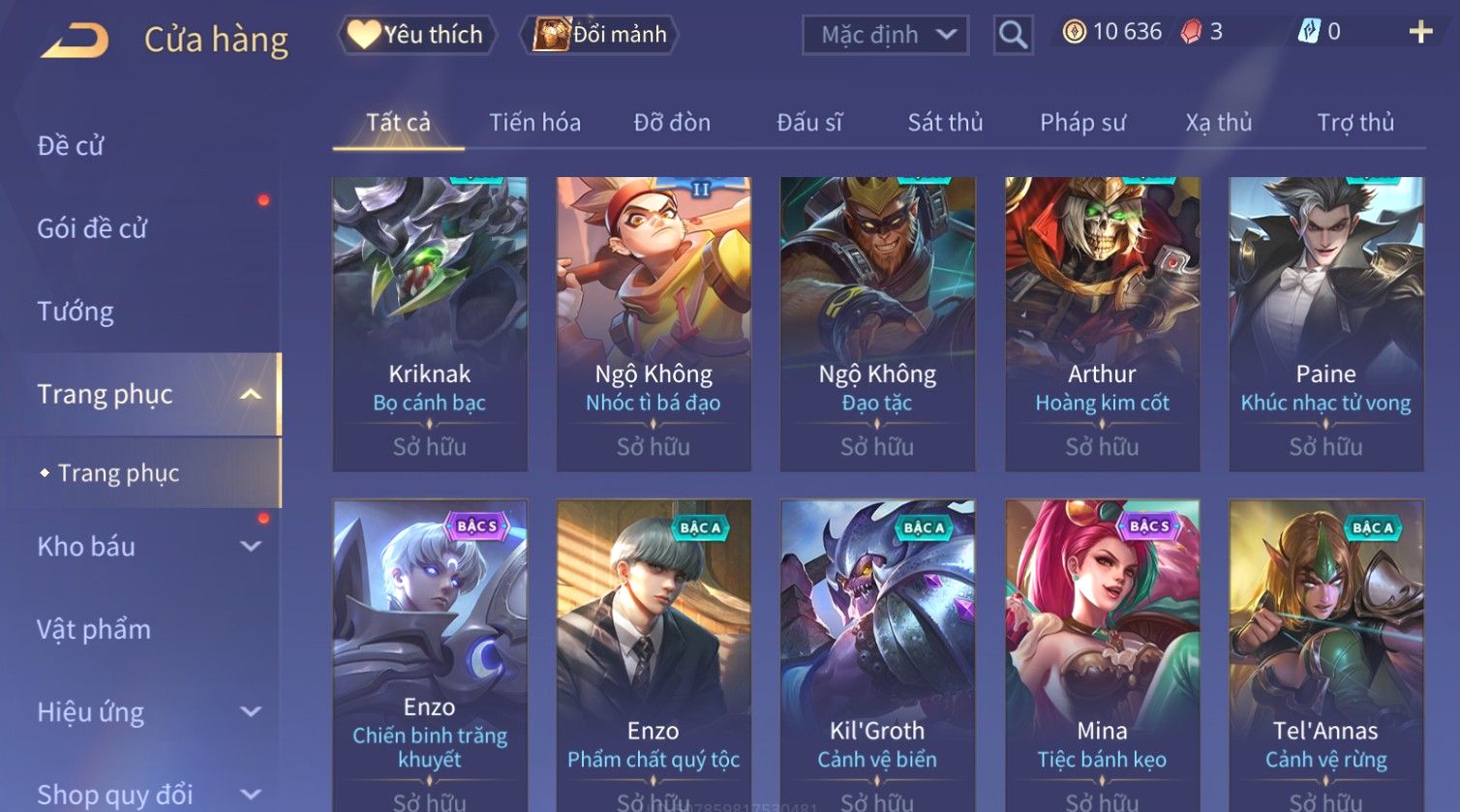Click the chest icon in Đổi mảnh
The width and height of the screenshot is (1460, 812).
(551, 35)
